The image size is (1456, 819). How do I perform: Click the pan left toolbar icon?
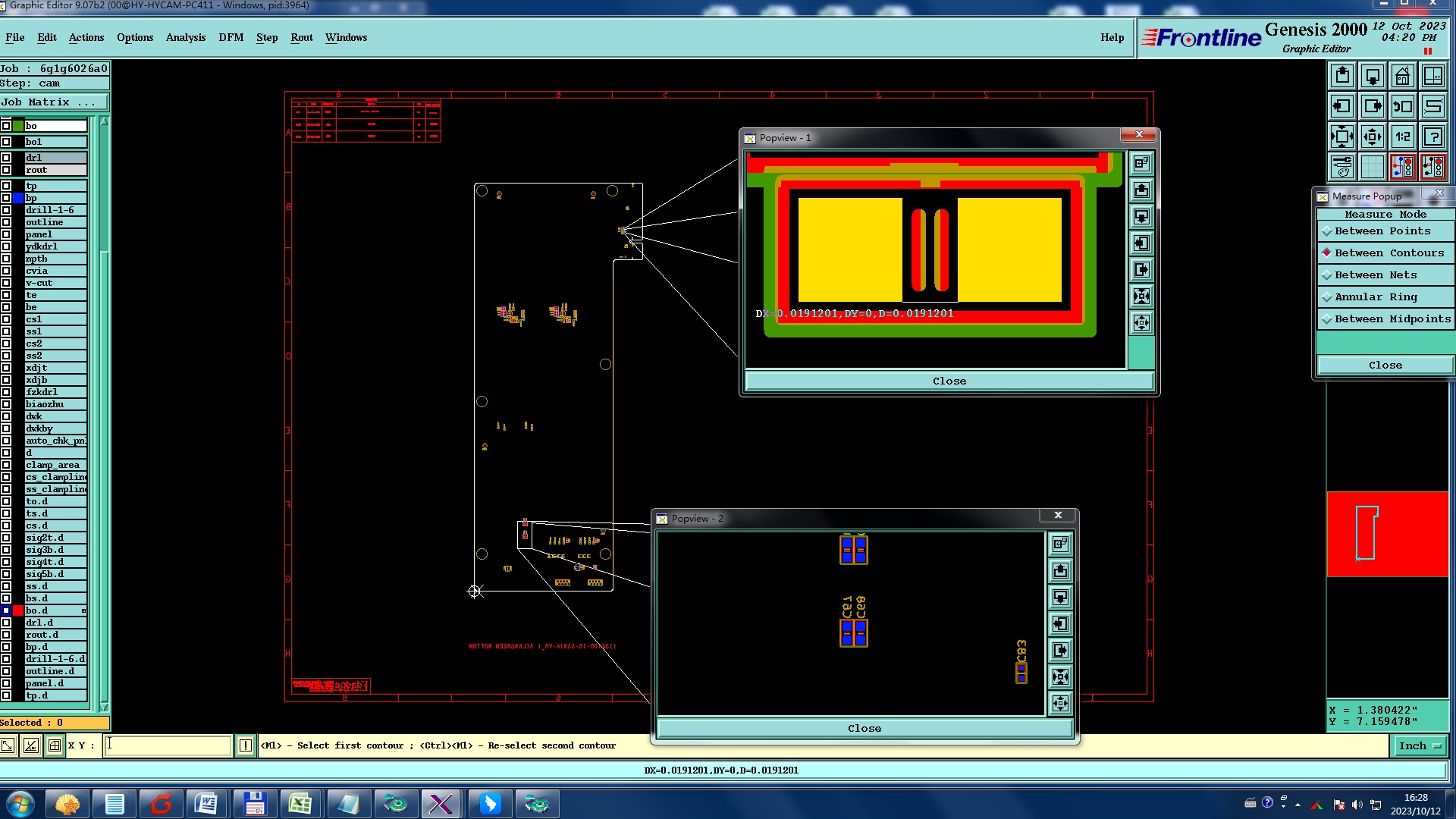pyautogui.click(x=1341, y=107)
